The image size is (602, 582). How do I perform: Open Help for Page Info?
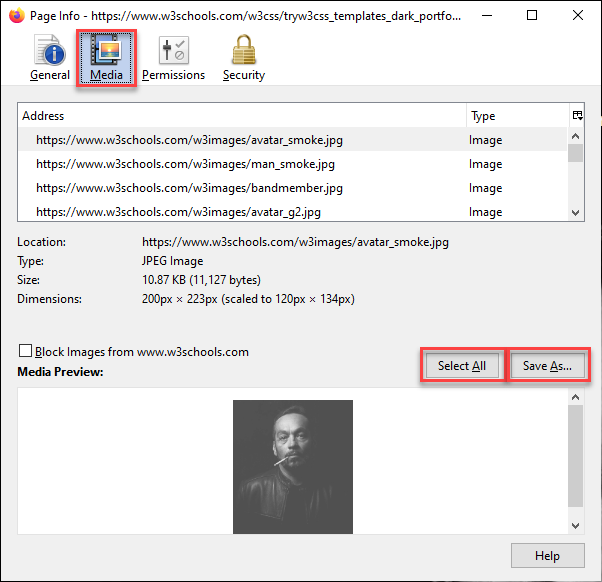point(547,556)
